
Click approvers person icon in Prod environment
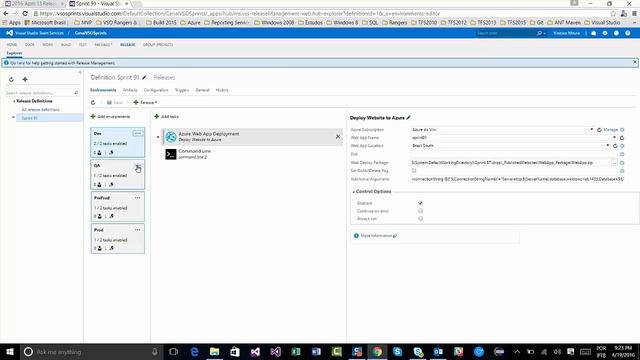[x=99, y=248]
